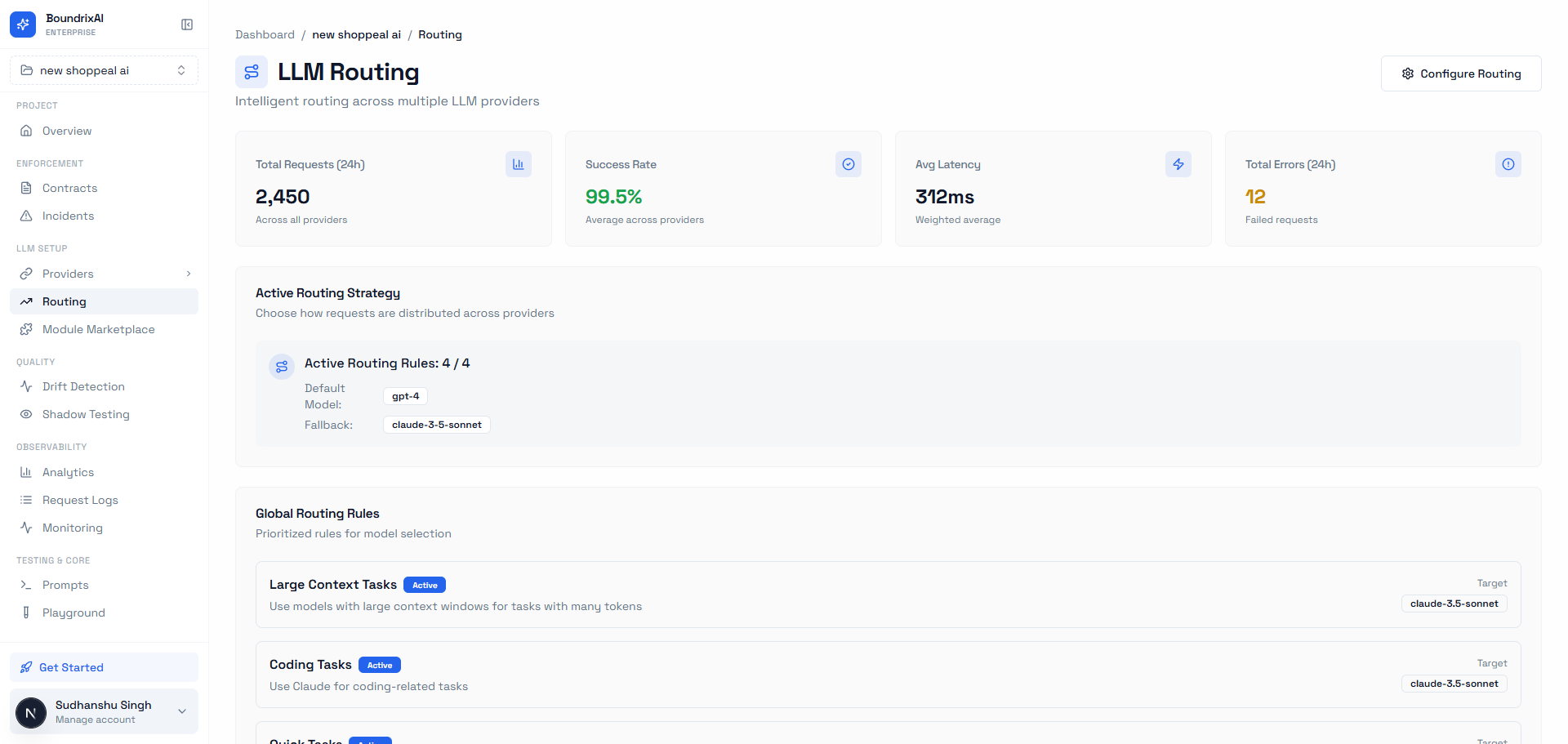
Task: Open the Playground tool
Action: pos(73,613)
